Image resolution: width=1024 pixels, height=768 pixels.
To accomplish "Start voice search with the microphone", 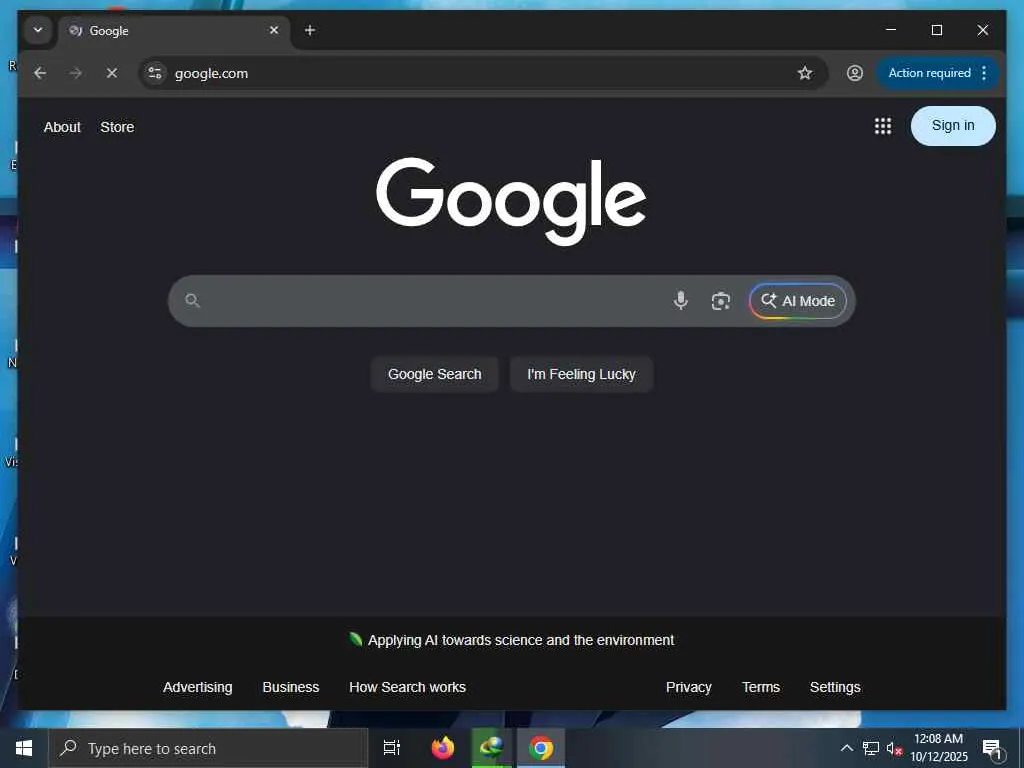I will point(680,301).
